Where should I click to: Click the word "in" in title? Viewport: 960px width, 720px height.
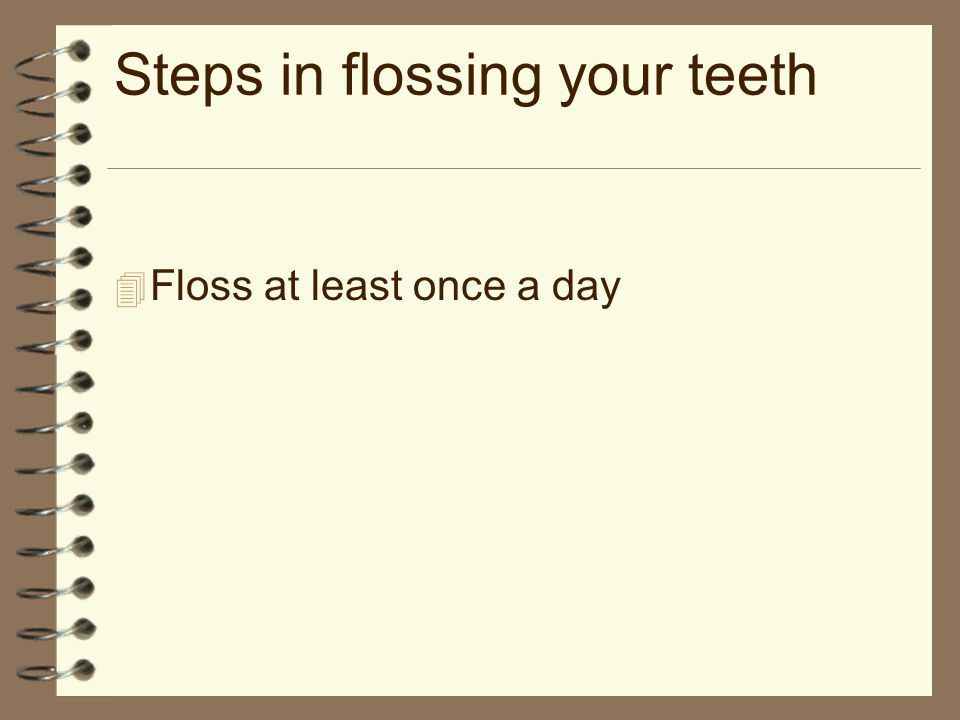pyautogui.click(x=302, y=74)
